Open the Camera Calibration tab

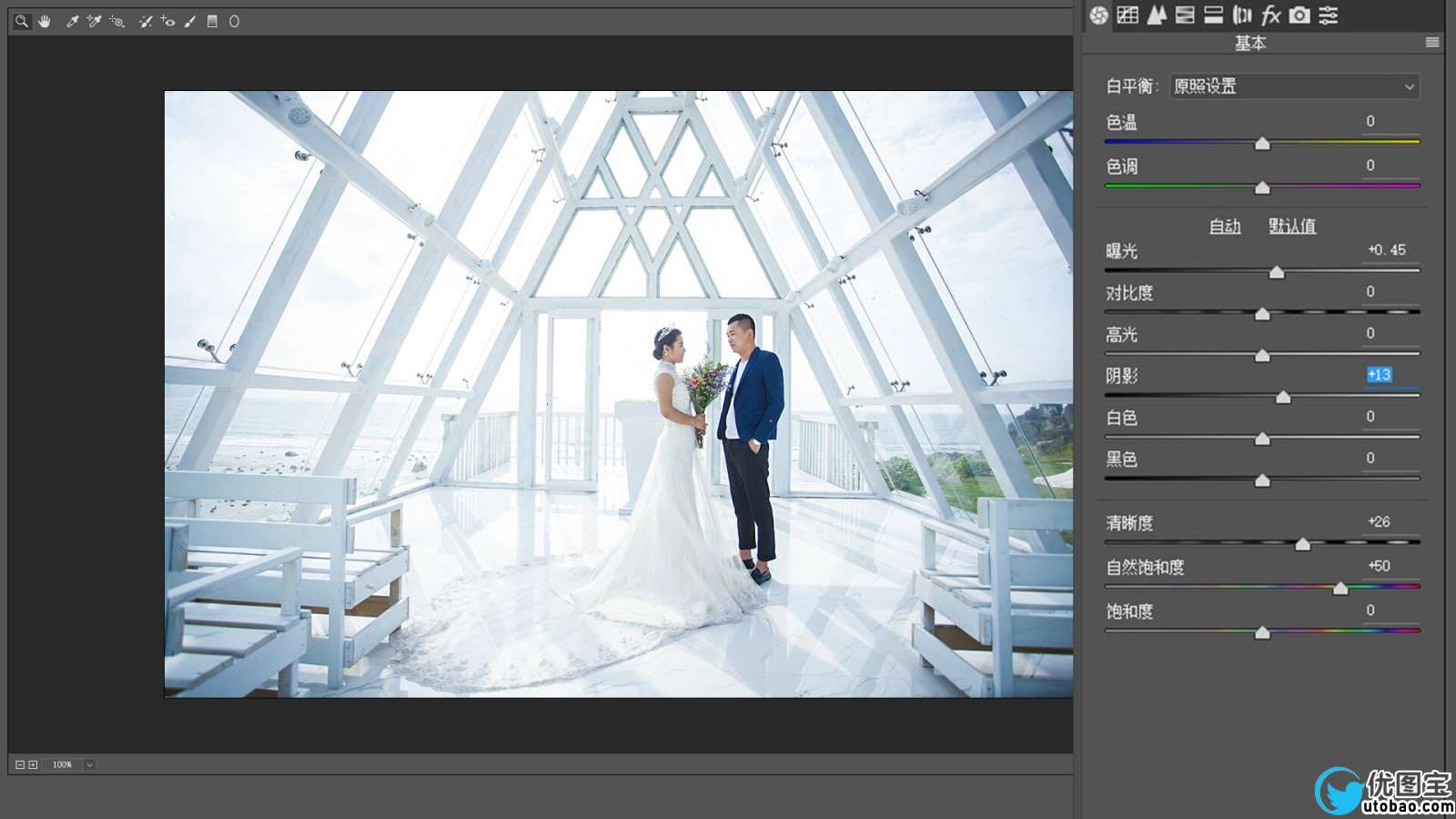click(x=1299, y=15)
